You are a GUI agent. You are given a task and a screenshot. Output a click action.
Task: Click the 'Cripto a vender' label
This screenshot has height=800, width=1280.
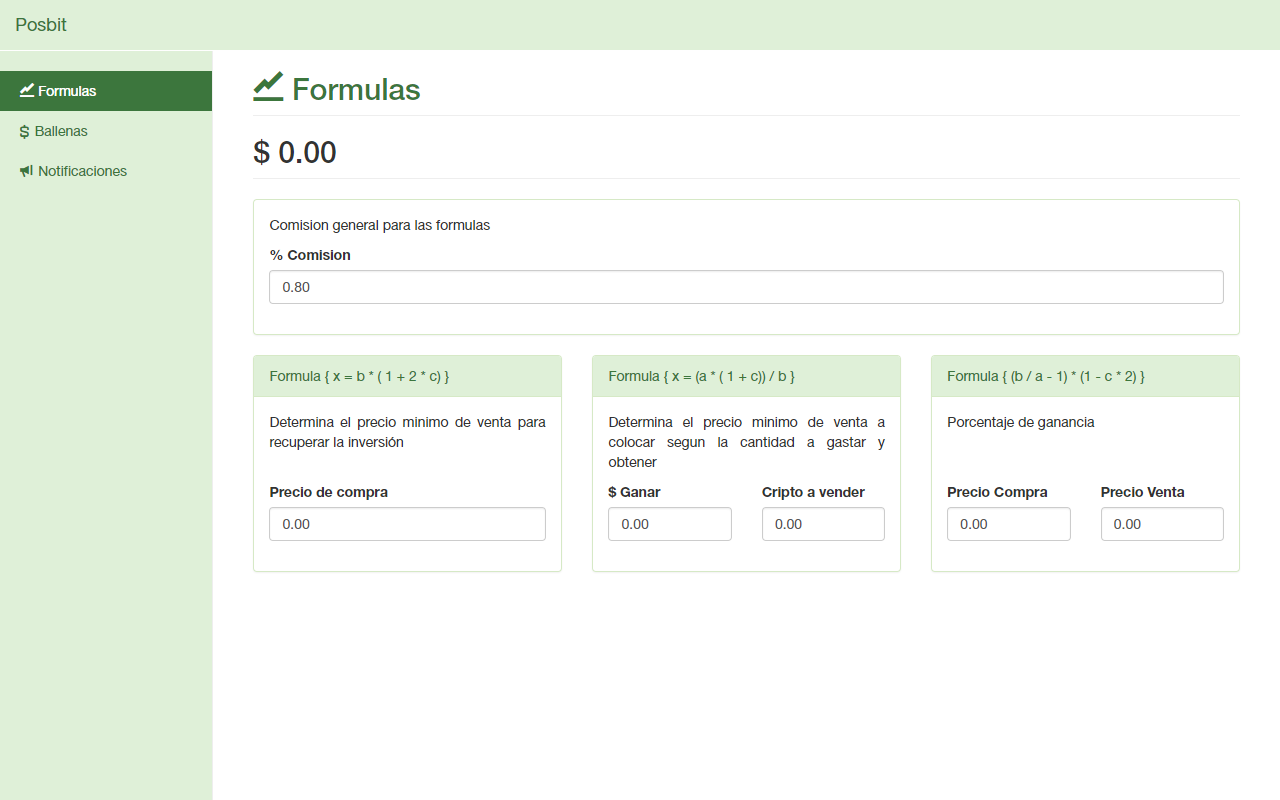coord(813,492)
